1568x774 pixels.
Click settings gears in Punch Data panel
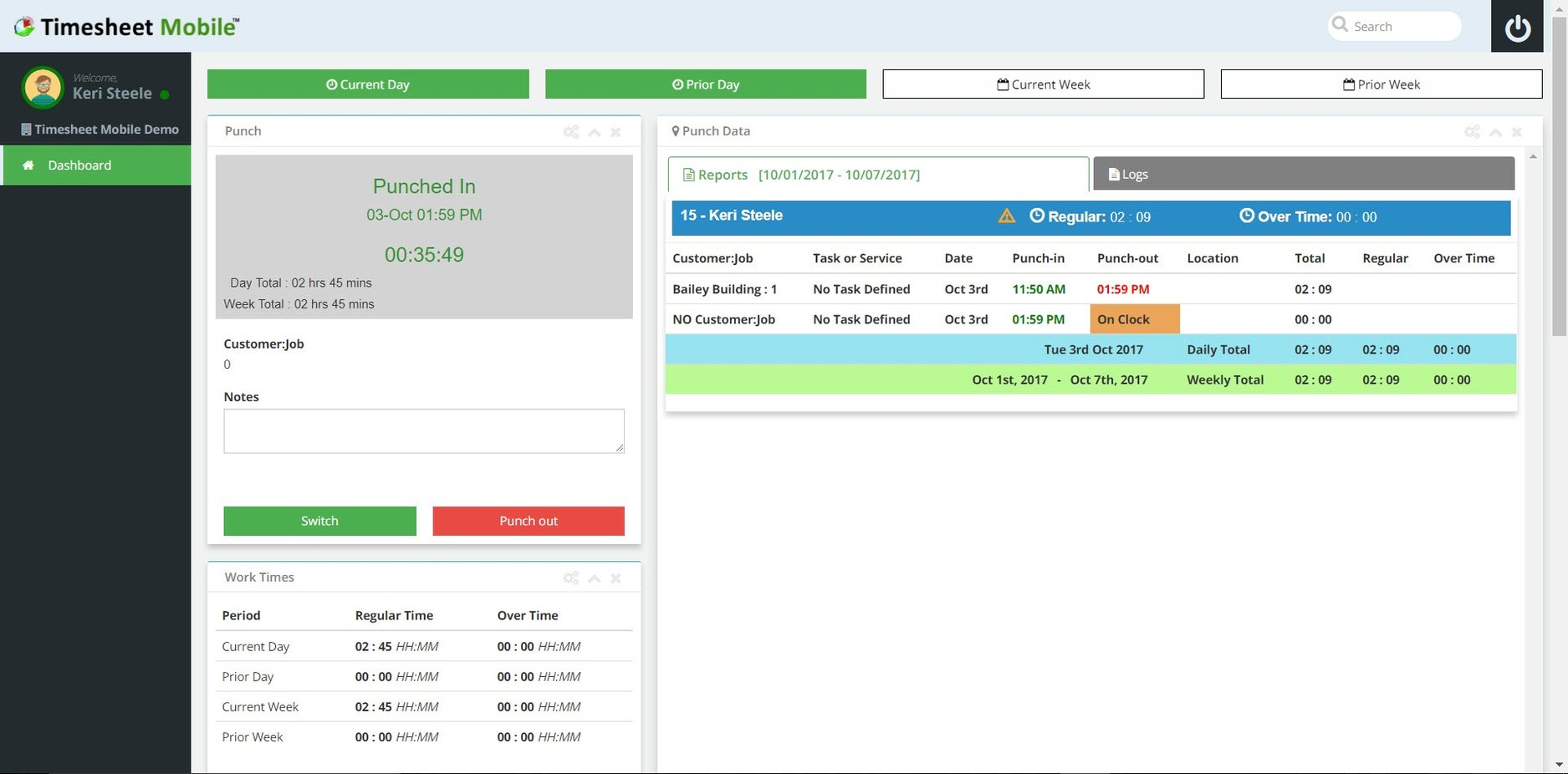[1472, 132]
